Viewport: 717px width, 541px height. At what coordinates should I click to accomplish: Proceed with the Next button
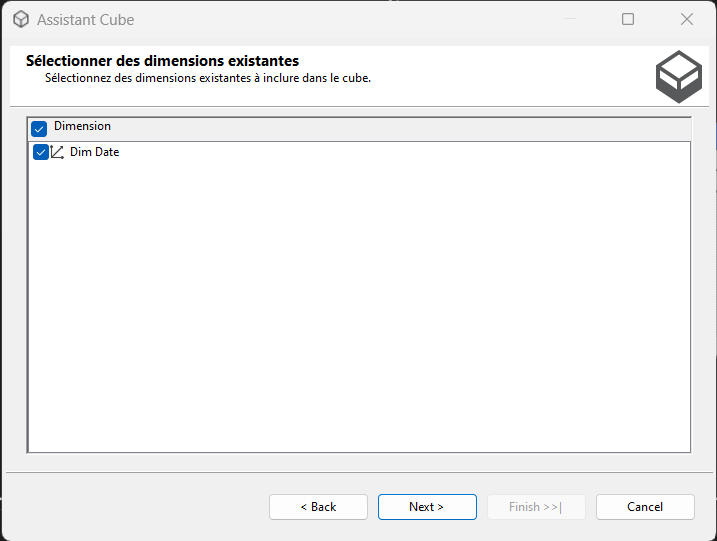pyautogui.click(x=427, y=507)
